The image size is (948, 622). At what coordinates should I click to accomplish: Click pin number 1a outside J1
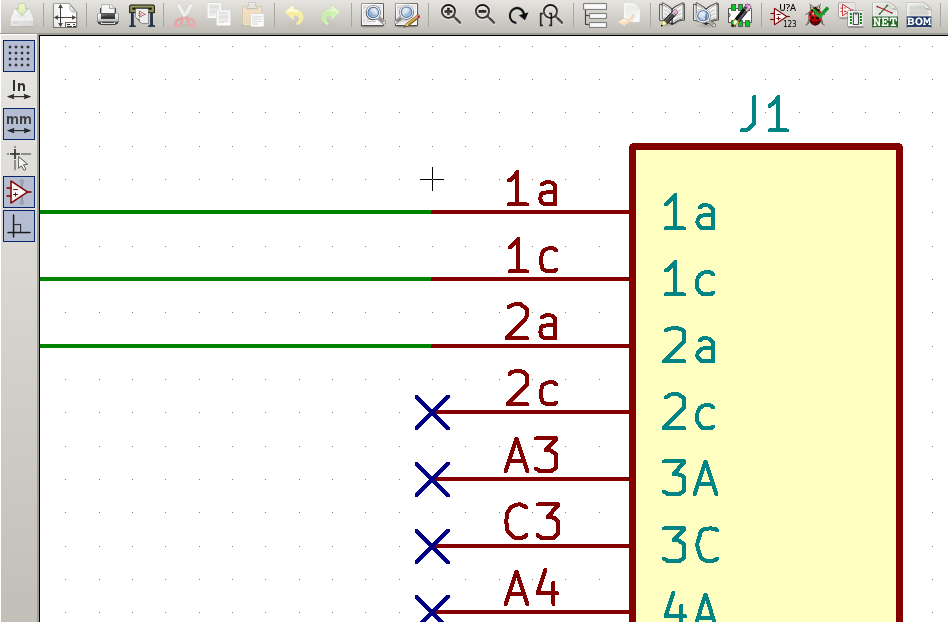(x=531, y=189)
